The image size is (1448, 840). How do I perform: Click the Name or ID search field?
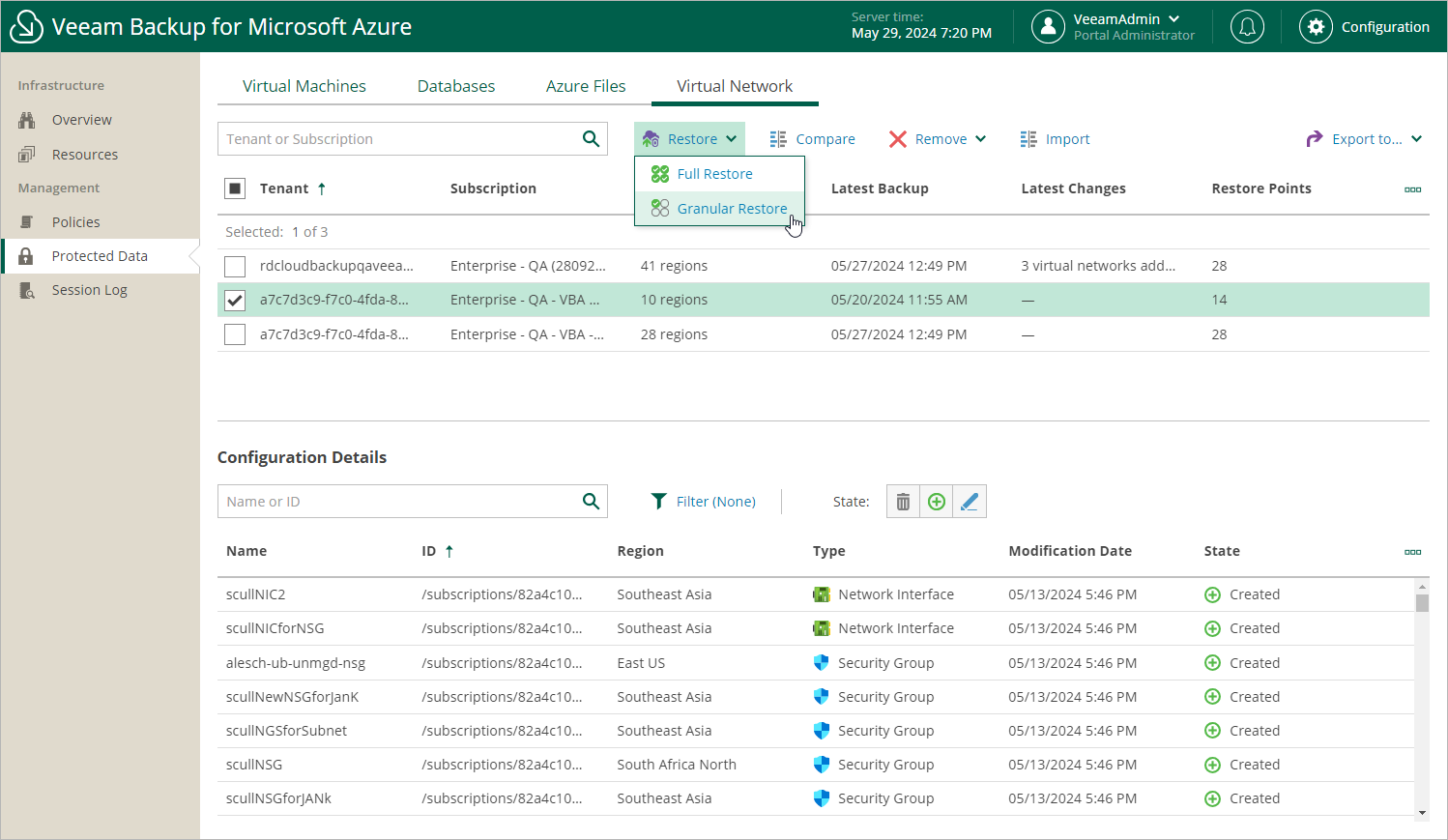click(398, 502)
